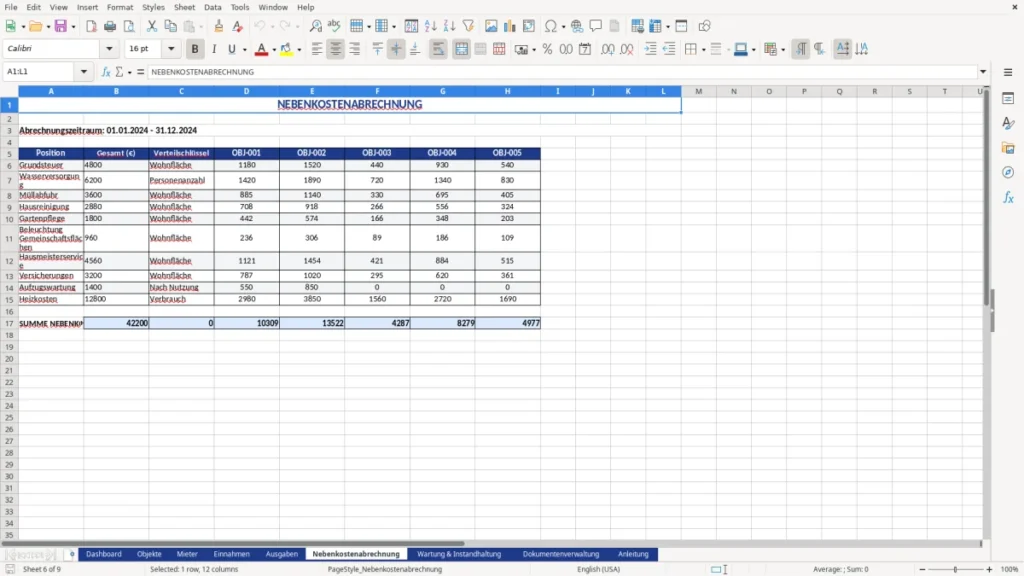Open the special character dropdown arrow
1024x576 pixels.
(x=563, y=27)
